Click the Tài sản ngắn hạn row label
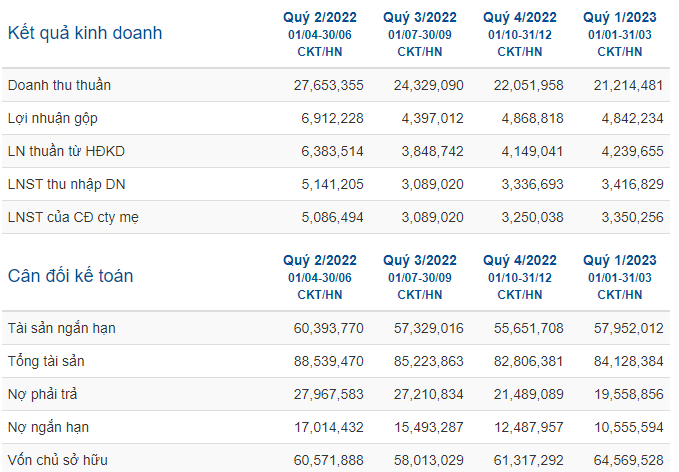Image resolution: width=679 pixels, height=472 pixels. click(61, 328)
